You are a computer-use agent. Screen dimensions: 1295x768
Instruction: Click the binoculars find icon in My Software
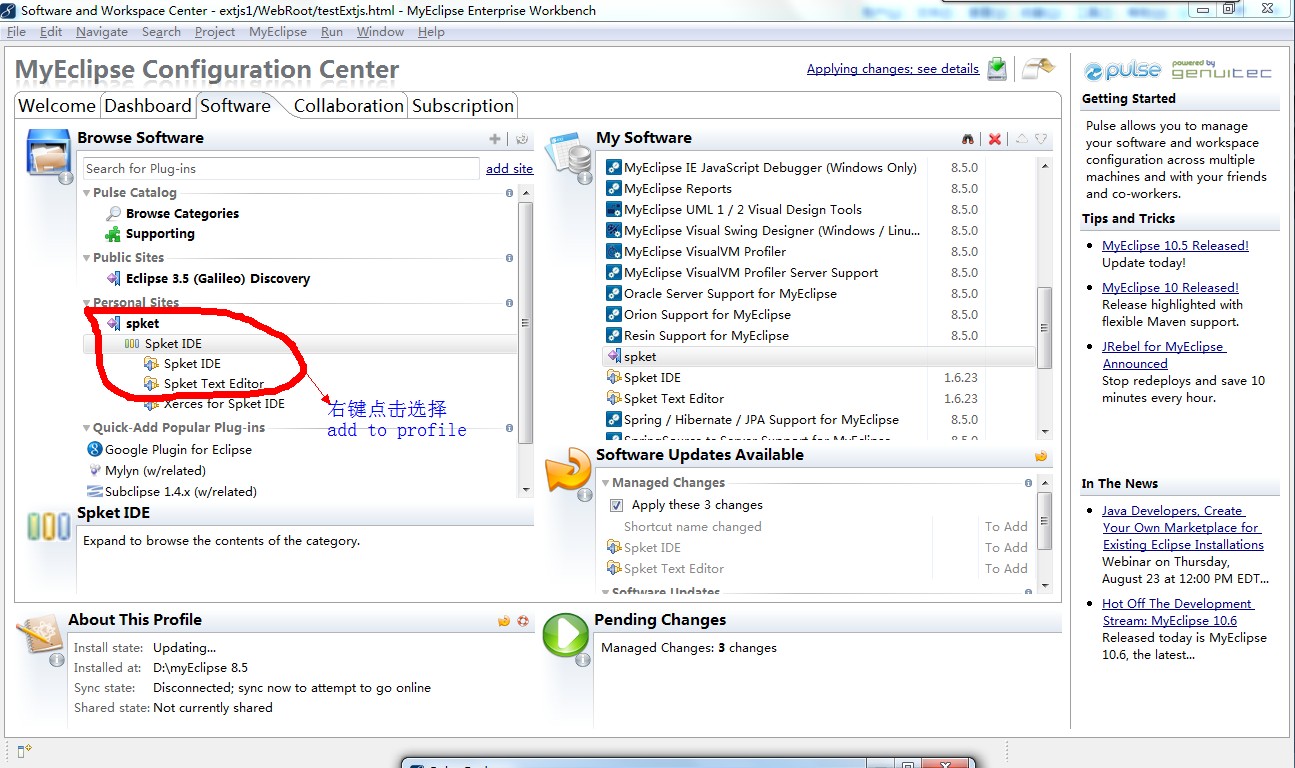point(968,139)
